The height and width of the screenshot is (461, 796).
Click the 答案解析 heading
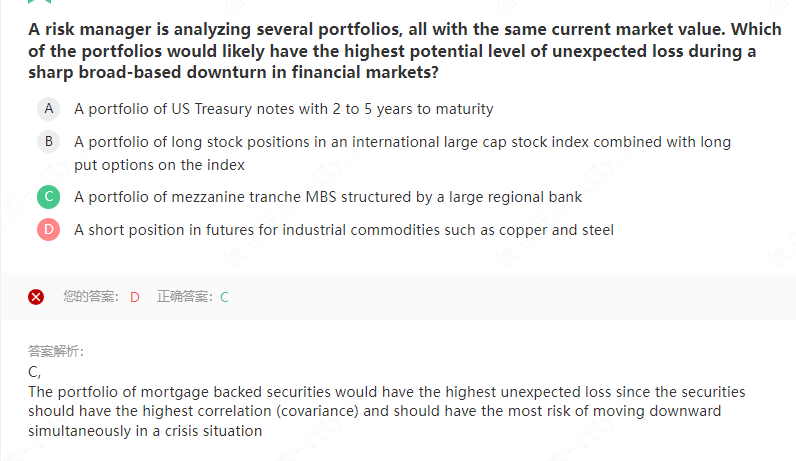(56, 352)
